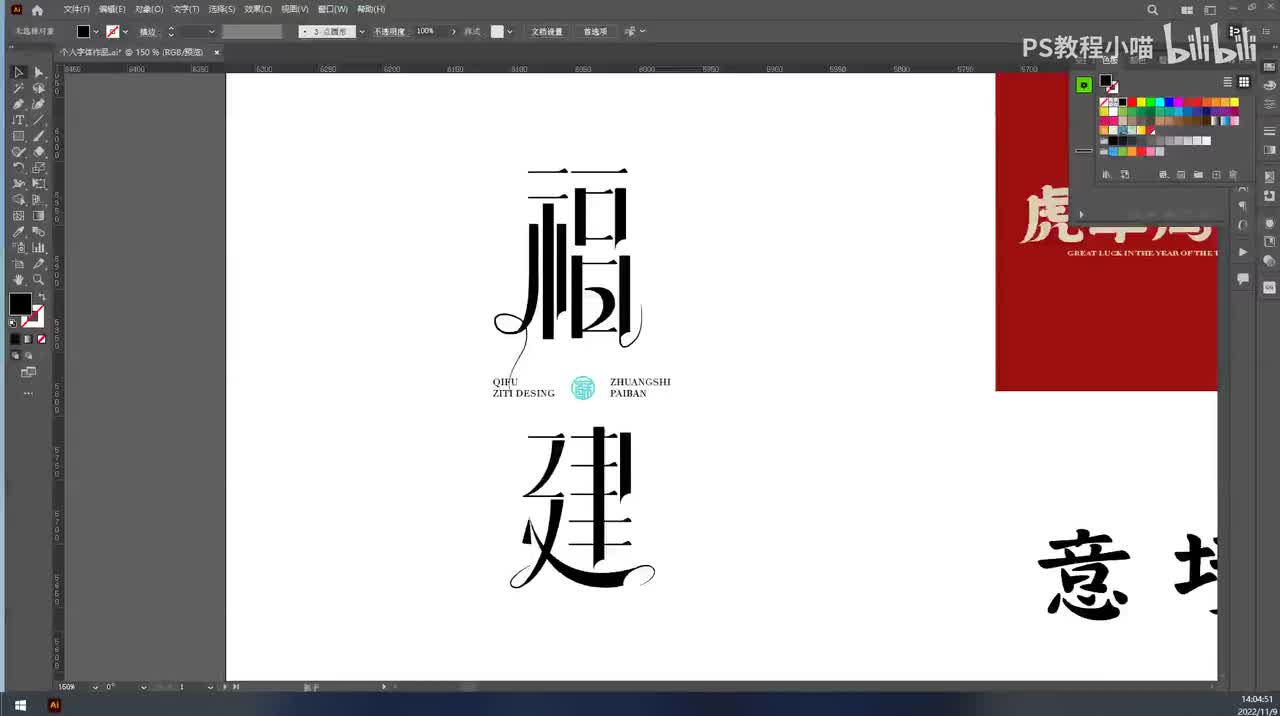Image resolution: width=1280 pixels, height=716 pixels.
Task: Open the 编辑(E) menu
Action: 112,9
